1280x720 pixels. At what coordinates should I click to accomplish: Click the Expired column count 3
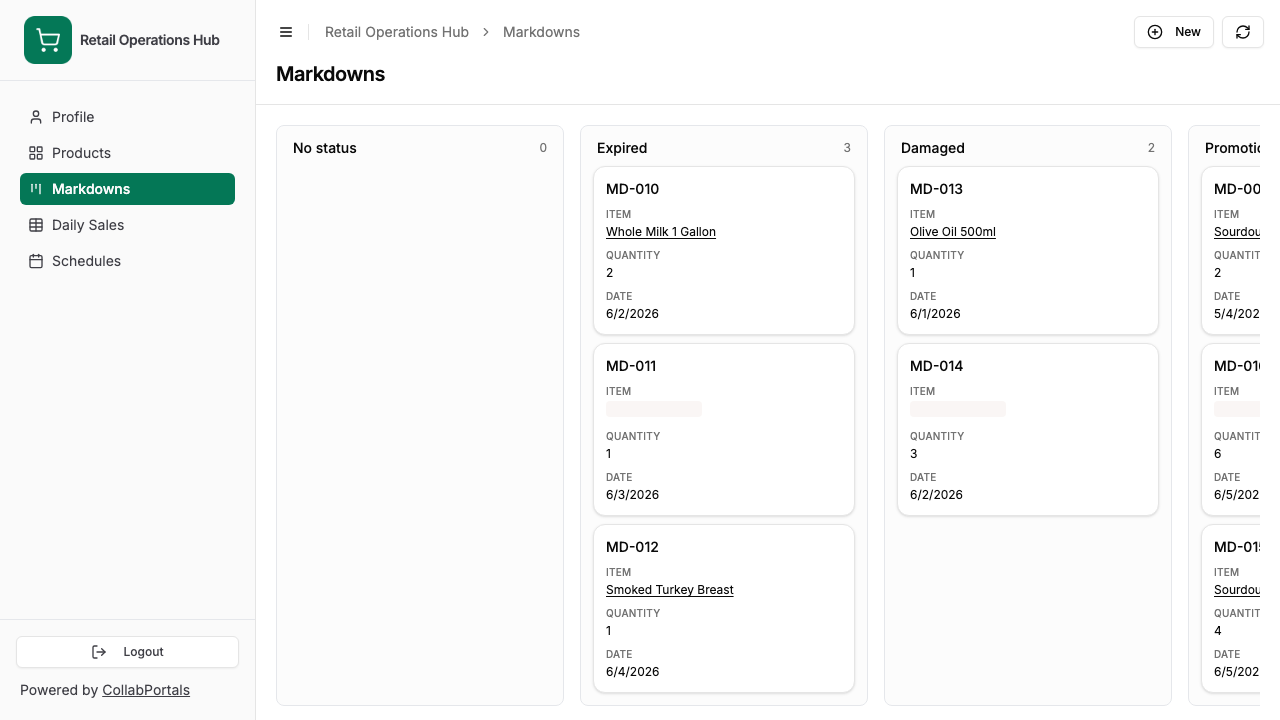pyautogui.click(x=847, y=148)
